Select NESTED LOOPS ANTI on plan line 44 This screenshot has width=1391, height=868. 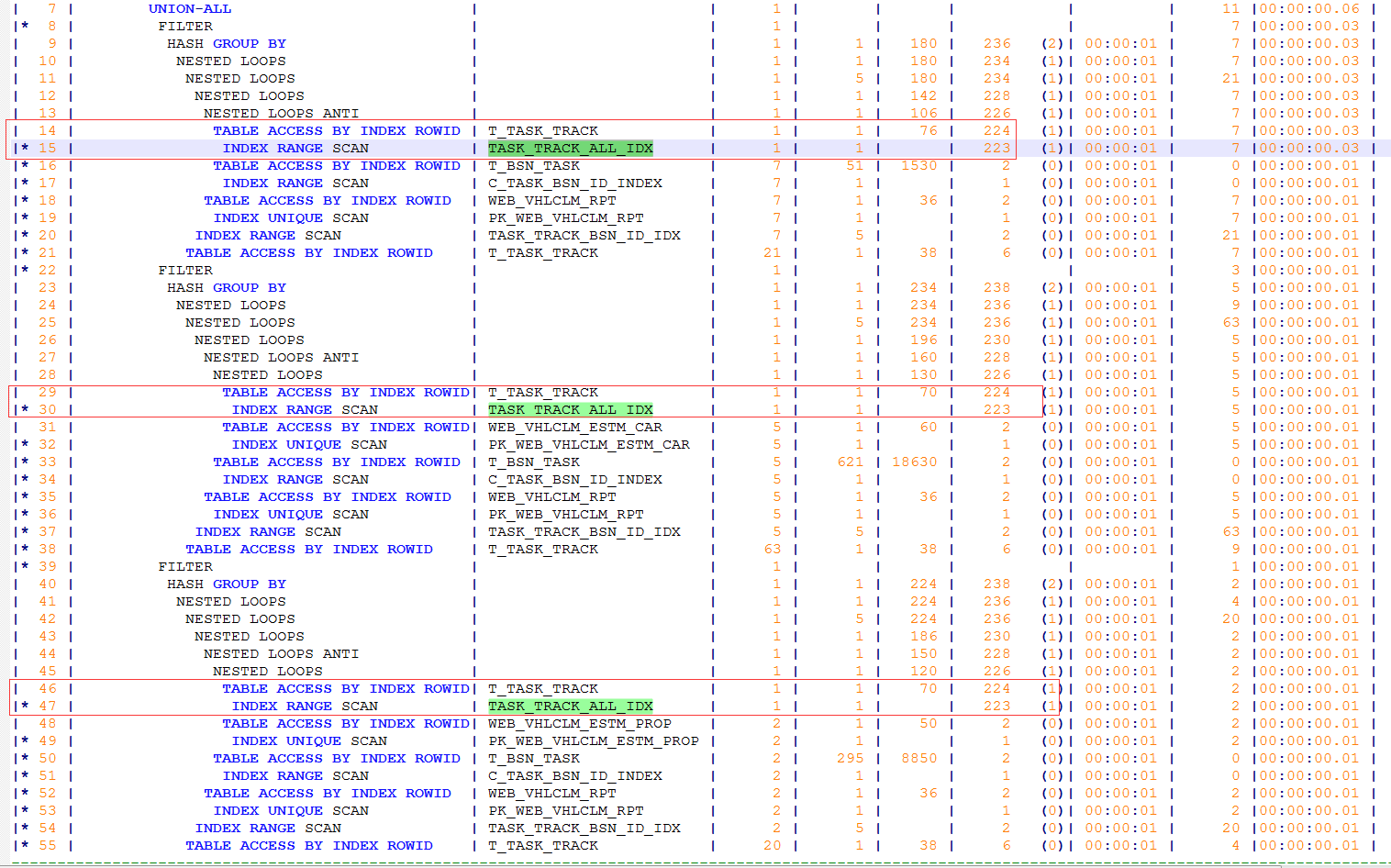click(x=282, y=654)
